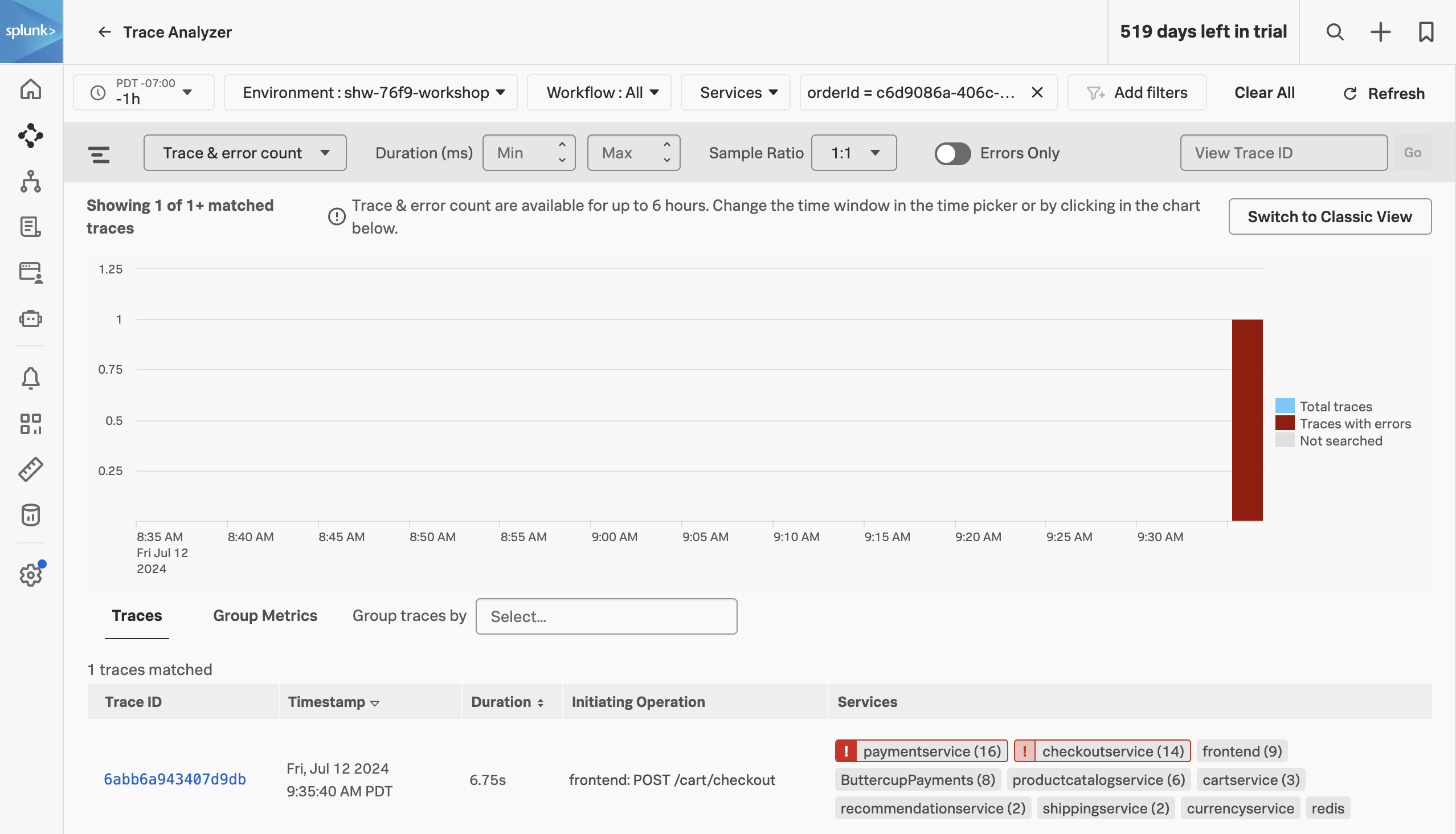Screen dimensions: 1456x834
Task: Click trace ID 6abb6a943407d9db link
Action: tap(175, 779)
